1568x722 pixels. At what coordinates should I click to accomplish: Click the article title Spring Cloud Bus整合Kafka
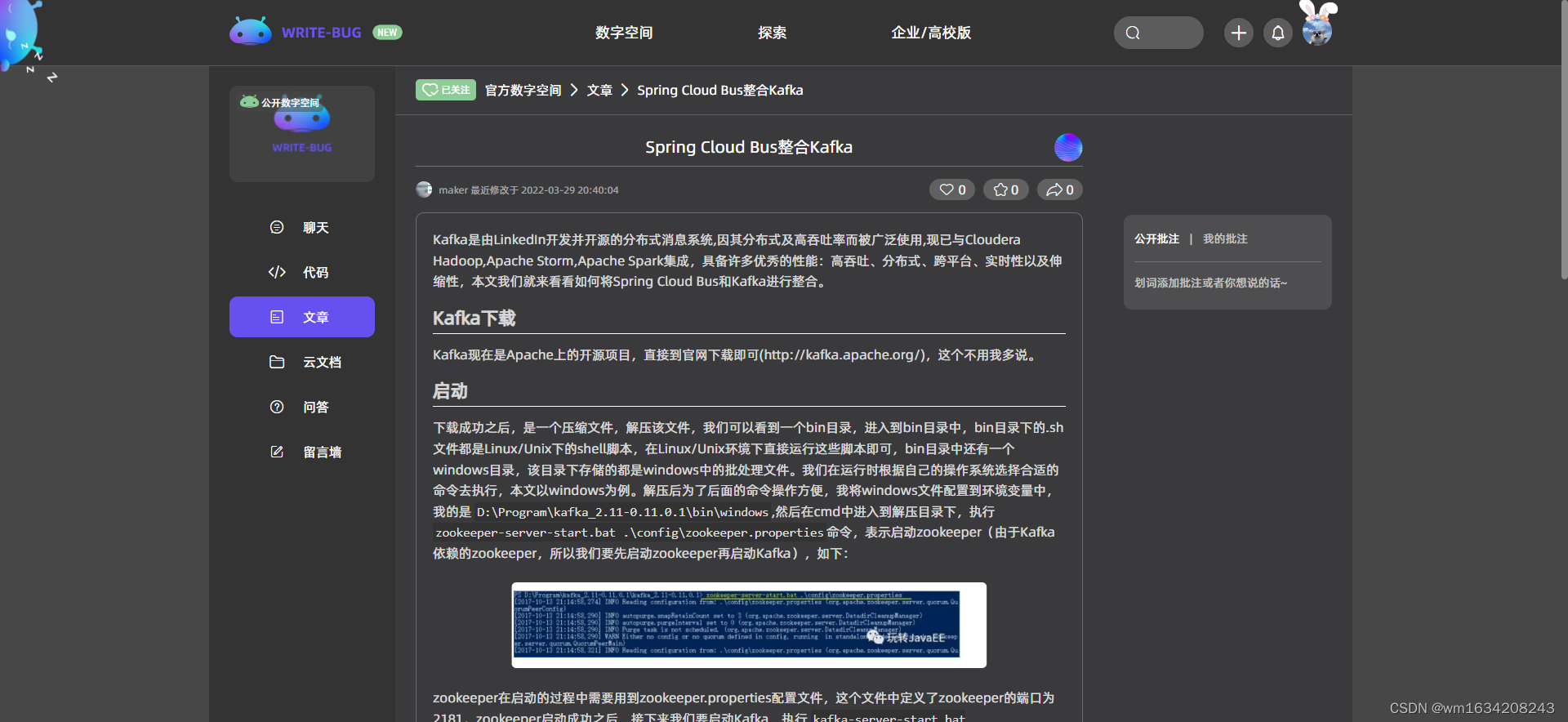[749, 147]
